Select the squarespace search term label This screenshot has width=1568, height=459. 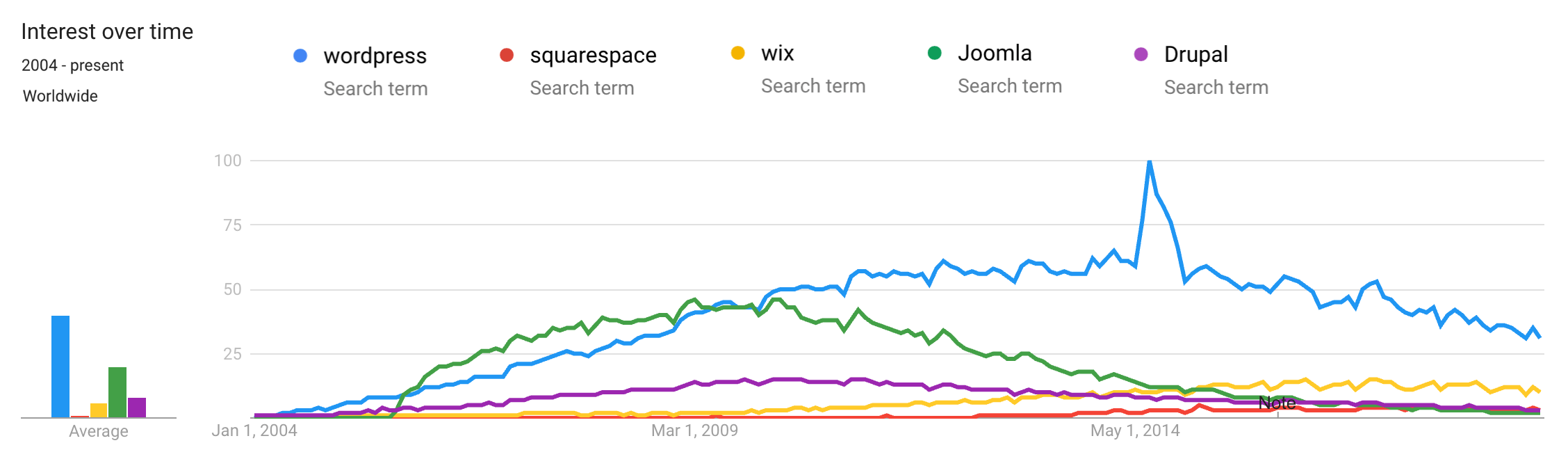point(593,55)
